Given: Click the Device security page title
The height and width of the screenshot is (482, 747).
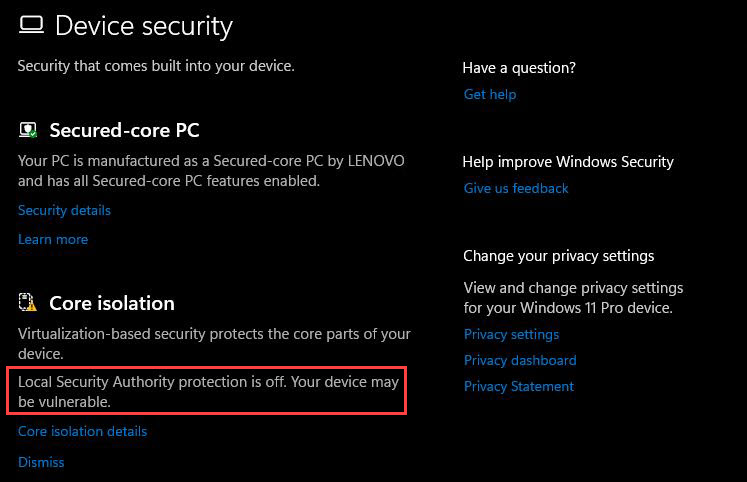Looking at the screenshot, I should point(144,26).
